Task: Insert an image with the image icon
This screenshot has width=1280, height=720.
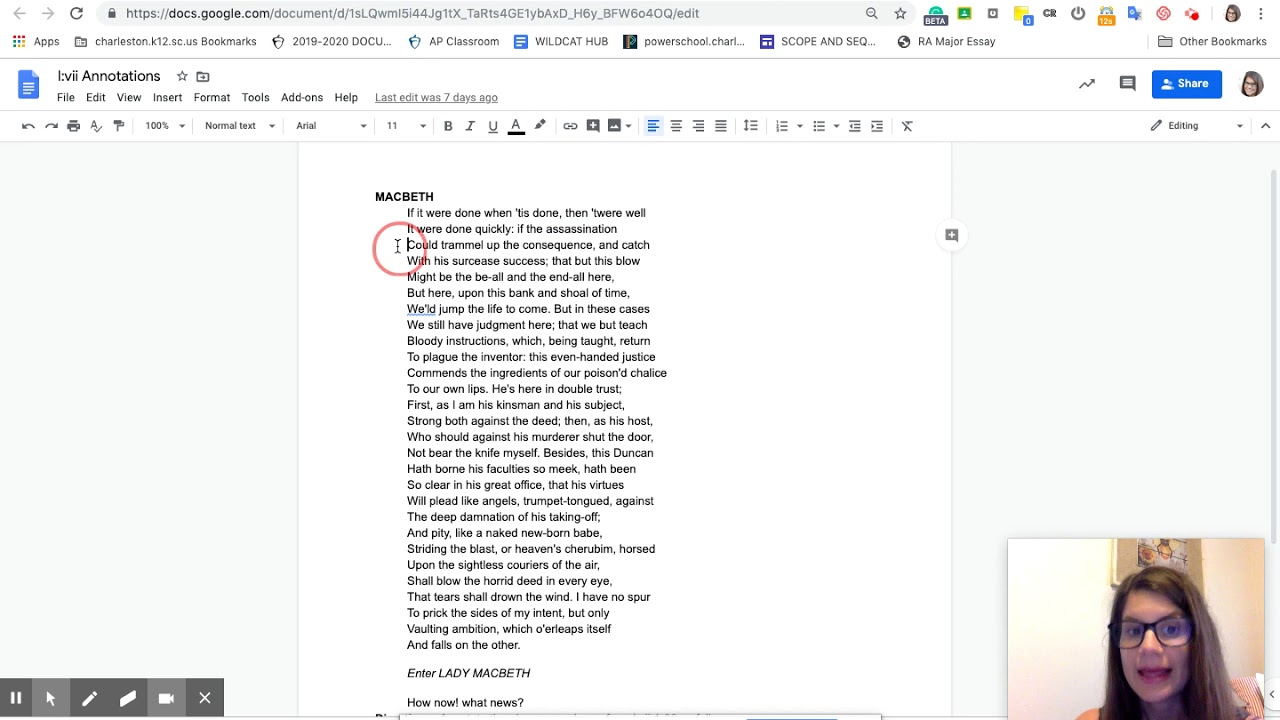Action: click(x=614, y=126)
